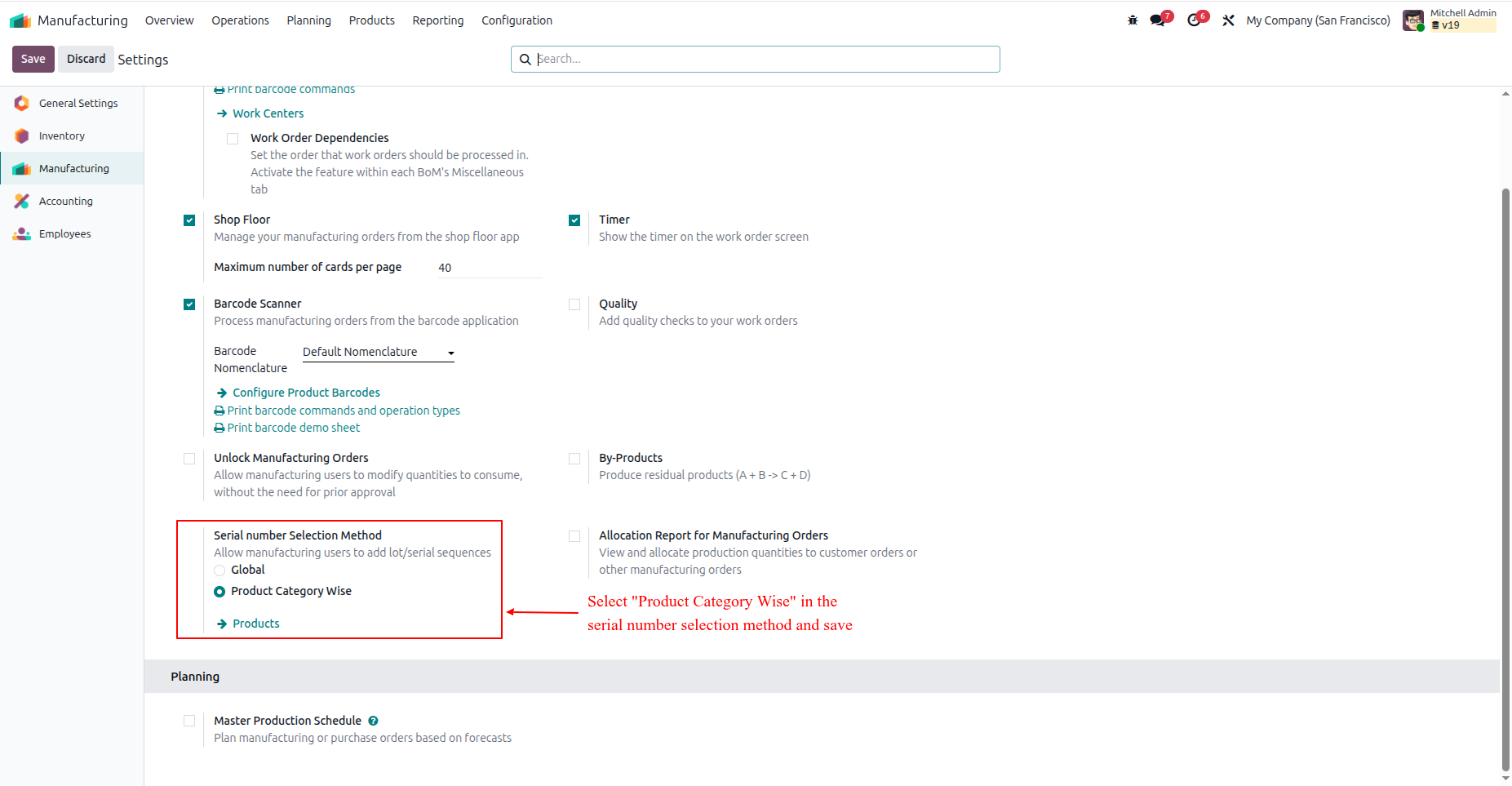Click the Save button

(x=33, y=59)
